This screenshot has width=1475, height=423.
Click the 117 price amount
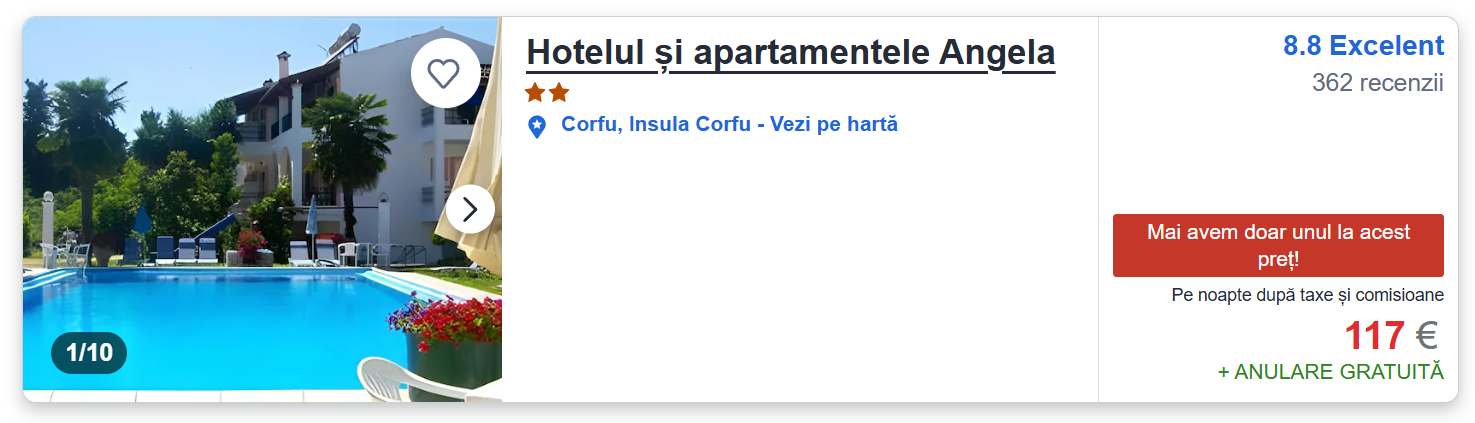point(1374,336)
